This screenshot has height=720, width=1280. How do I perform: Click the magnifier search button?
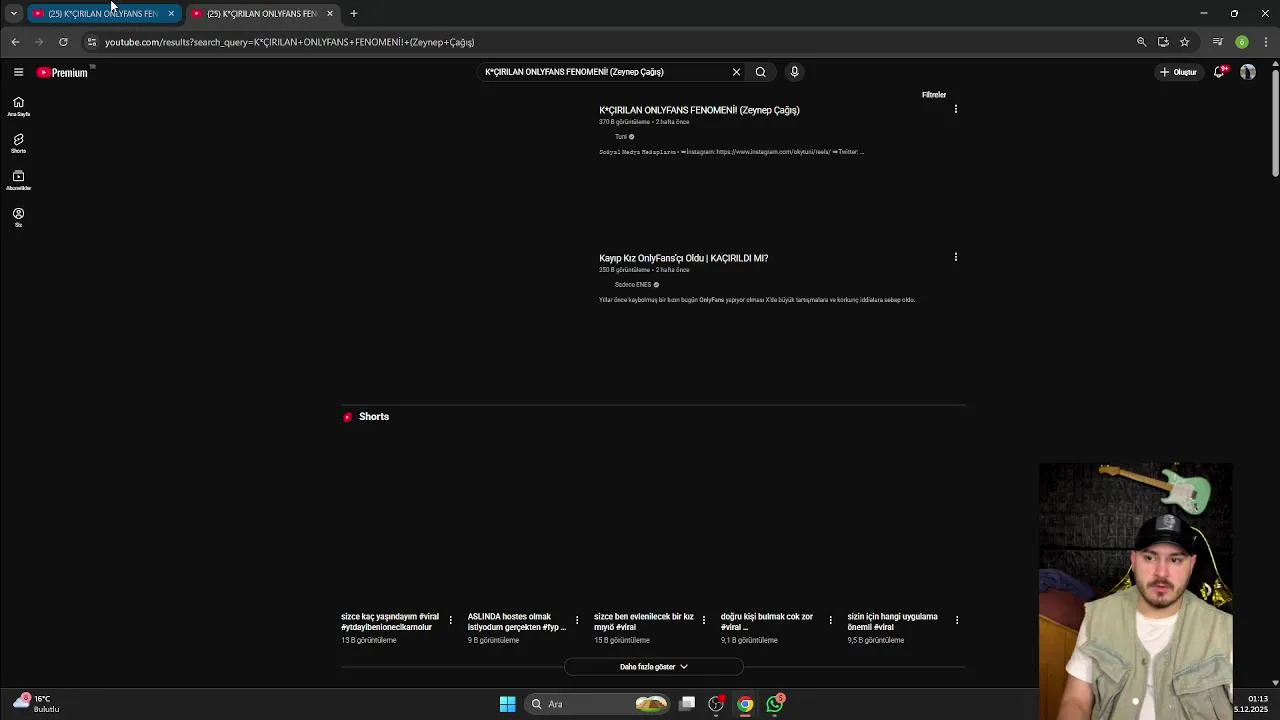pyautogui.click(x=760, y=72)
